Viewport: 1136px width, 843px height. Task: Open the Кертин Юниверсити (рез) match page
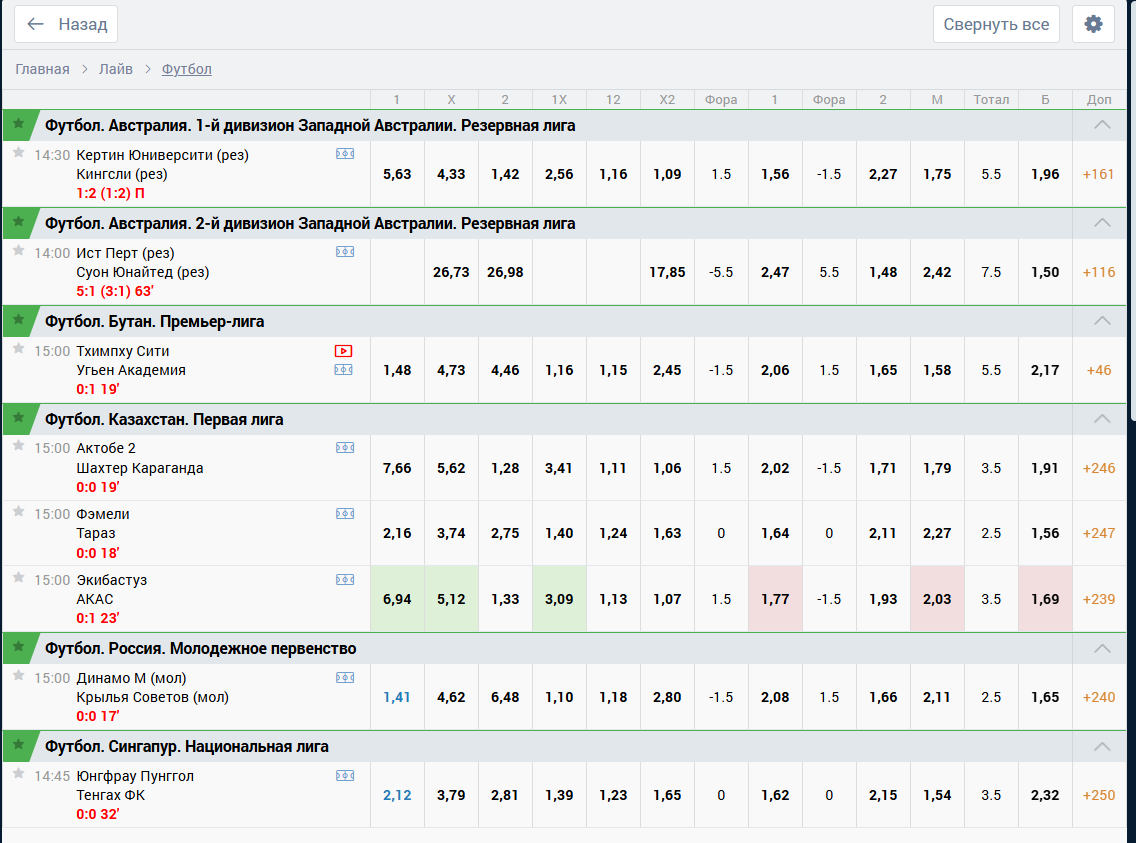[x=162, y=155]
